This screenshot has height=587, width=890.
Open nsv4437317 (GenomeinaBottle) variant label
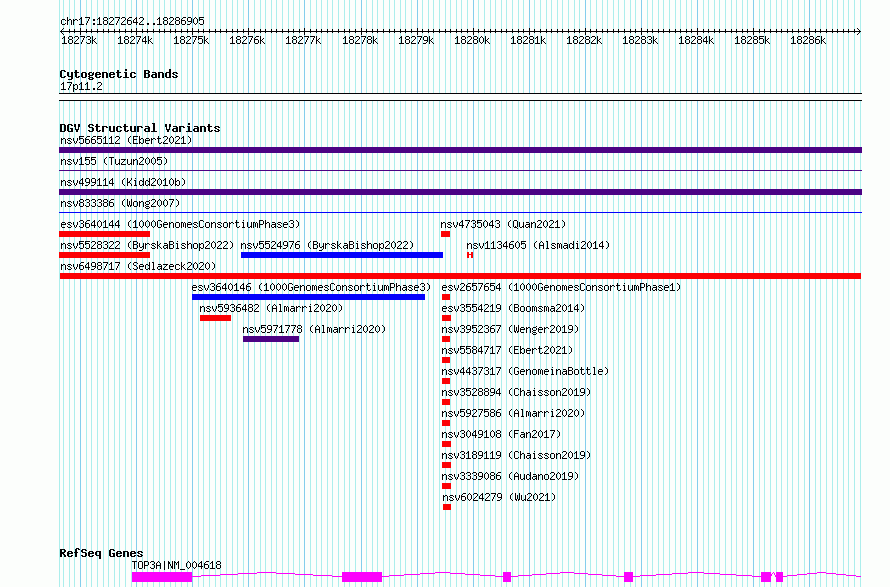pyautogui.click(x=525, y=371)
